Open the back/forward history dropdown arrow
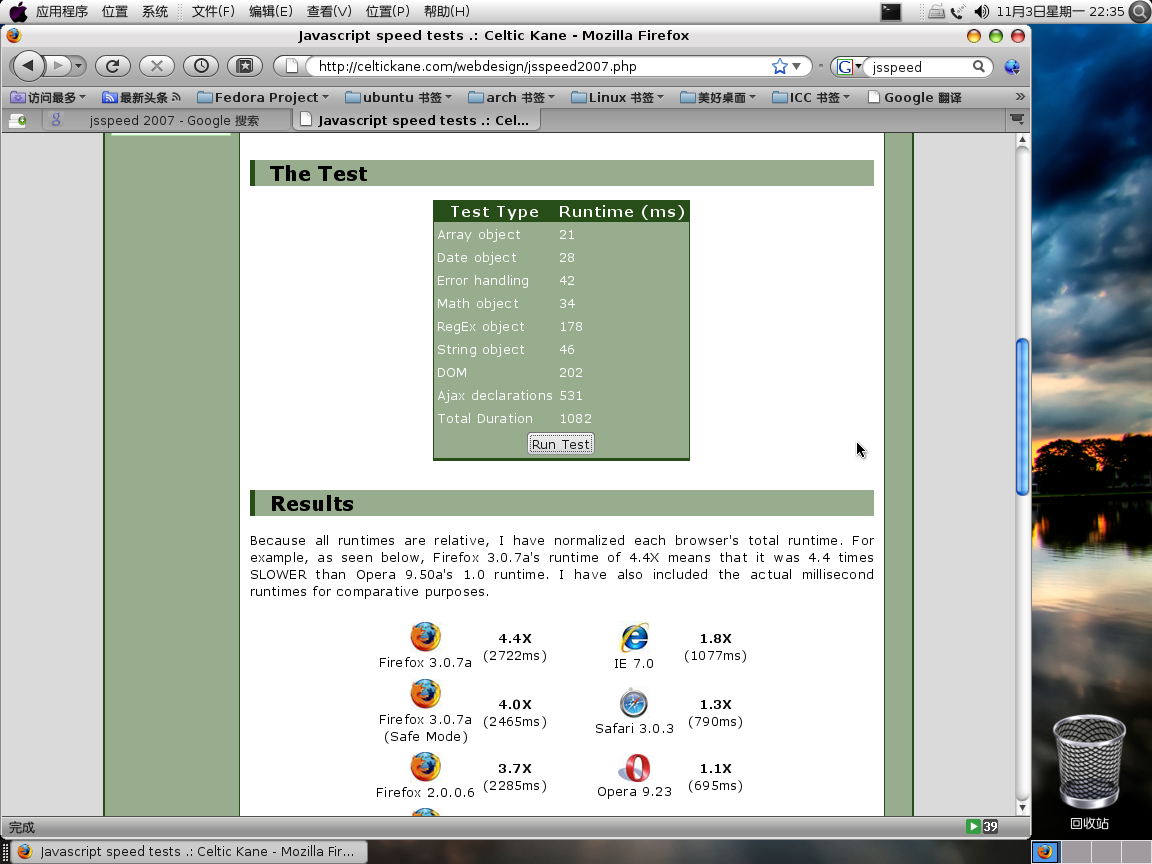The image size is (1152, 864). [79, 66]
